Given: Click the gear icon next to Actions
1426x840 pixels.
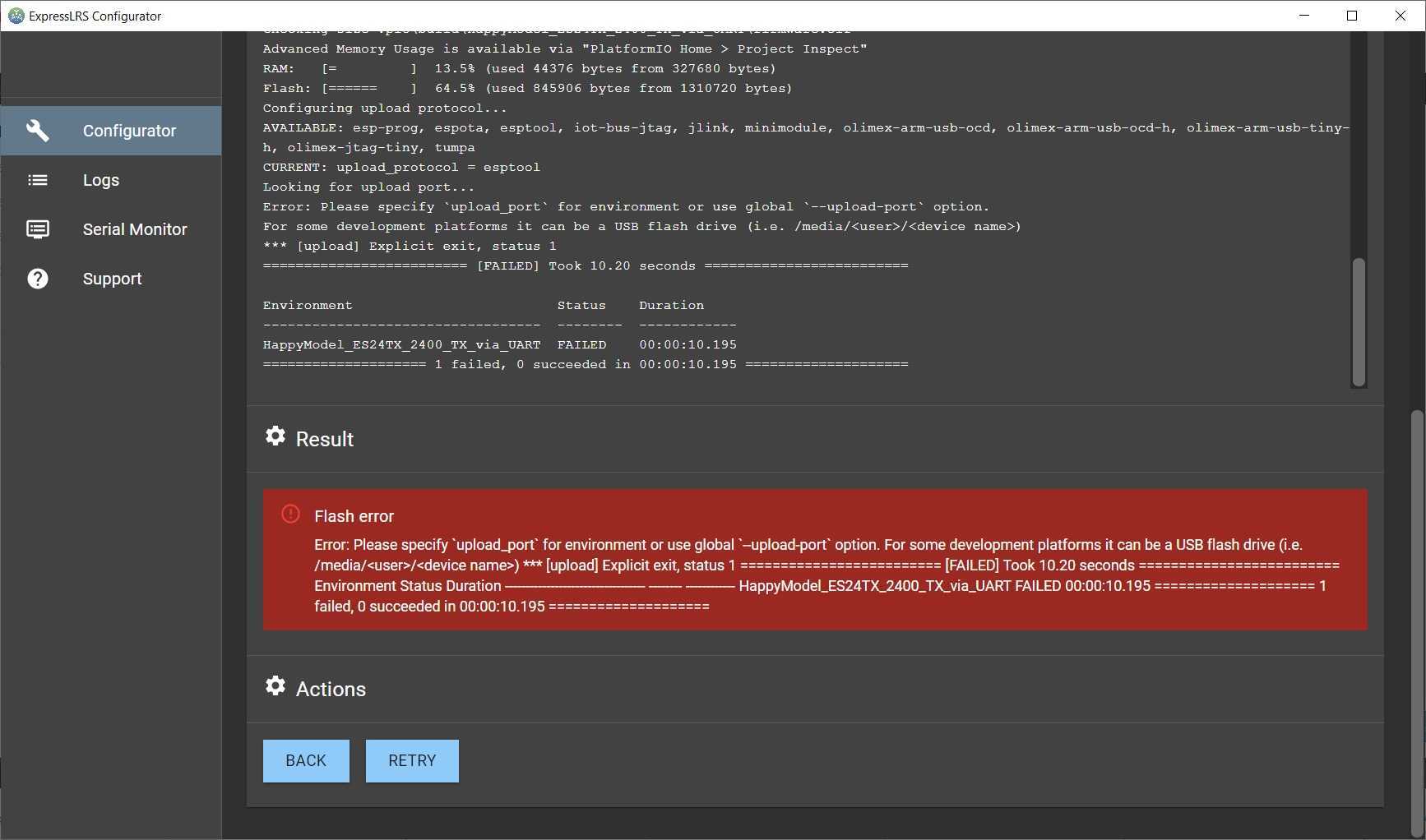Looking at the screenshot, I should [x=275, y=686].
